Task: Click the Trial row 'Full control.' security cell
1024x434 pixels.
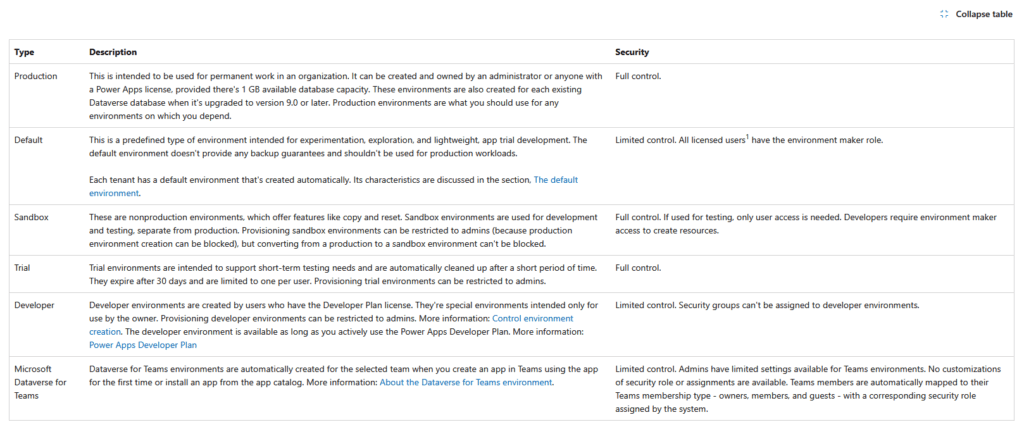Action: tap(638, 268)
